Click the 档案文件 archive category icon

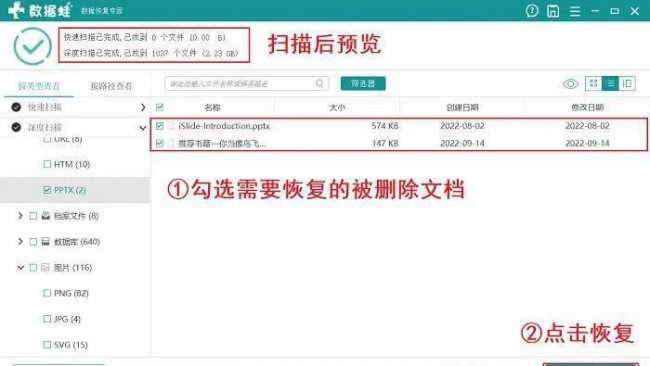(46, 216)
